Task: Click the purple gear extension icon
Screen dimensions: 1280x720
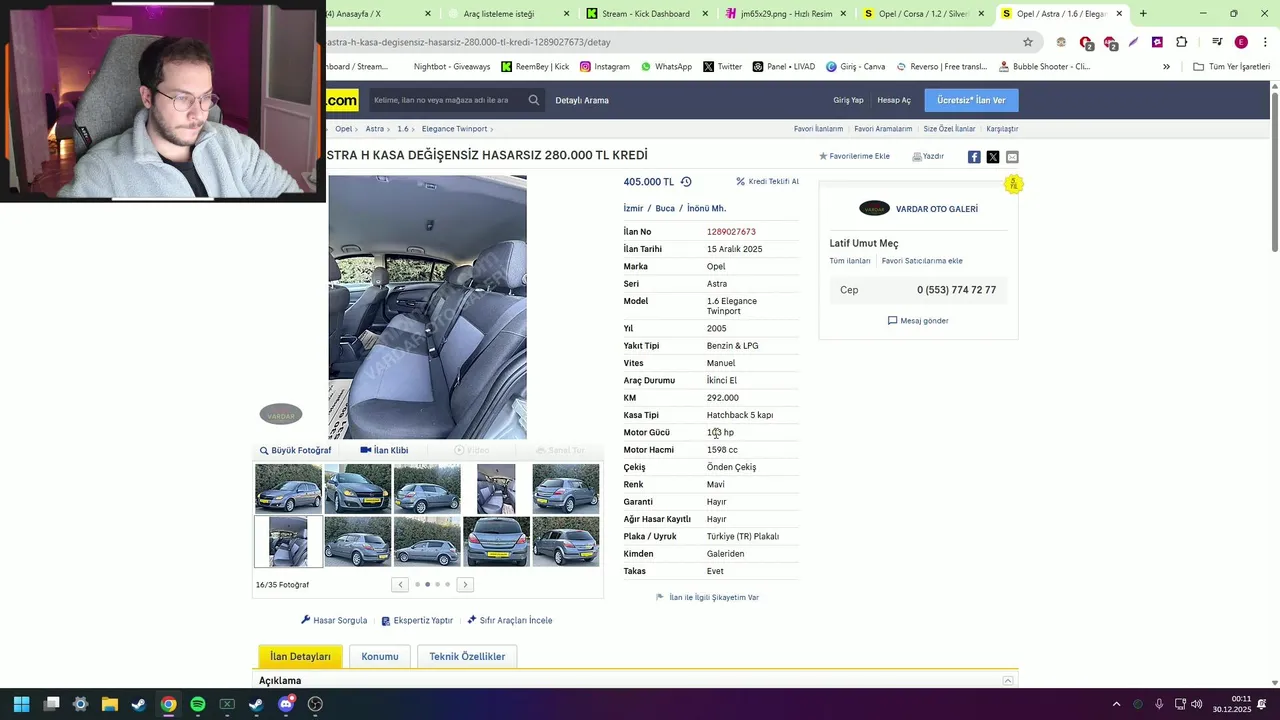Action: [1157, 42]
